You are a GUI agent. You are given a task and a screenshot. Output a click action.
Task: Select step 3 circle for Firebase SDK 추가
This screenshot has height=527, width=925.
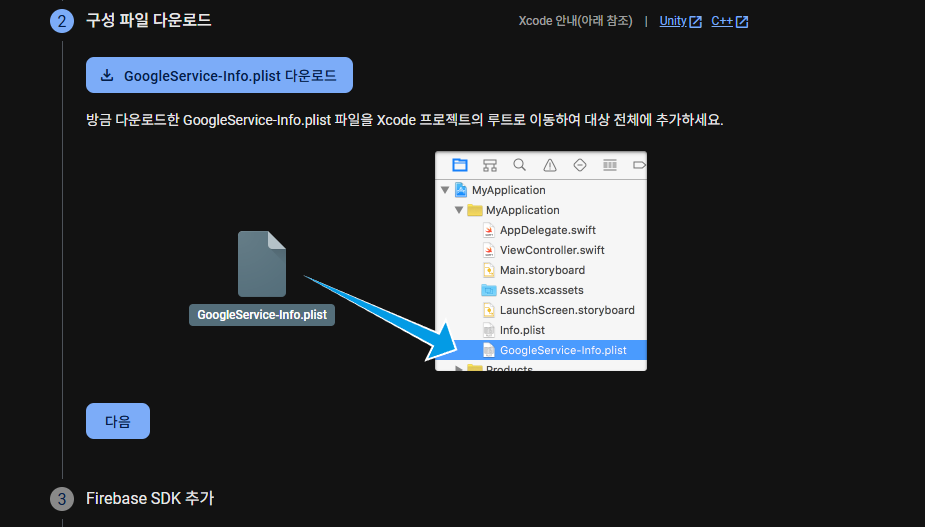click(x=62, y=499)
